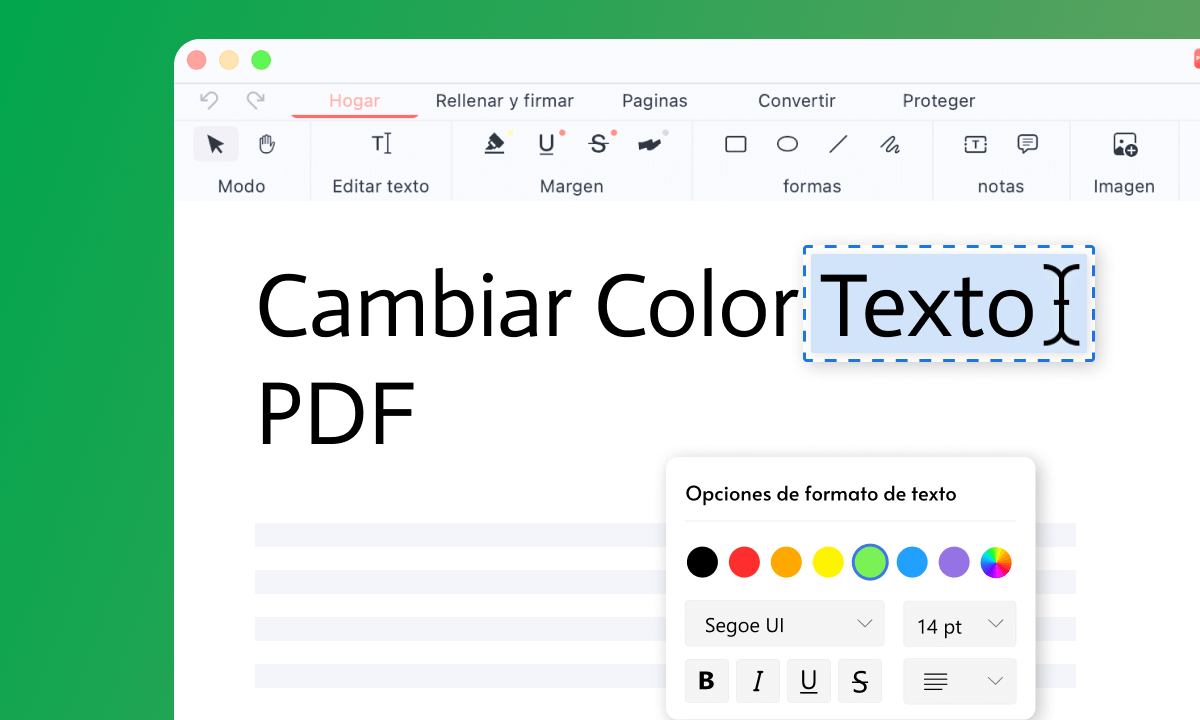1200x720 pixels.
Task: Switch to the Convertir tab
Action: tap(796, 101)
